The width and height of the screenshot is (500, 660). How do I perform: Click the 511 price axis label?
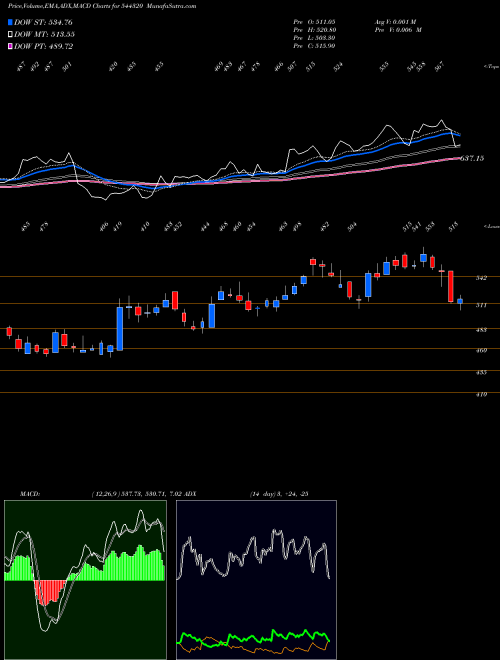tap(481, 305)
